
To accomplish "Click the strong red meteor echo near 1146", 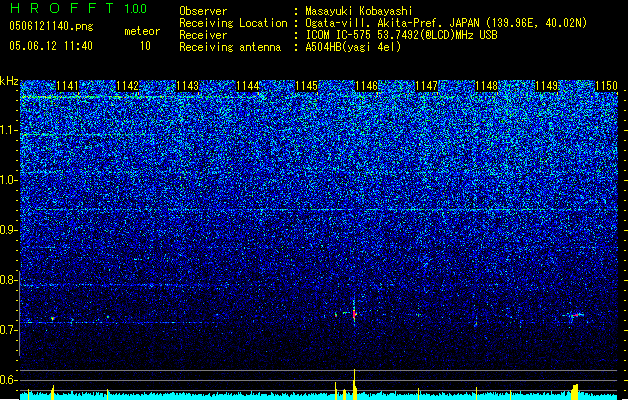I will (x=354, y=314).
